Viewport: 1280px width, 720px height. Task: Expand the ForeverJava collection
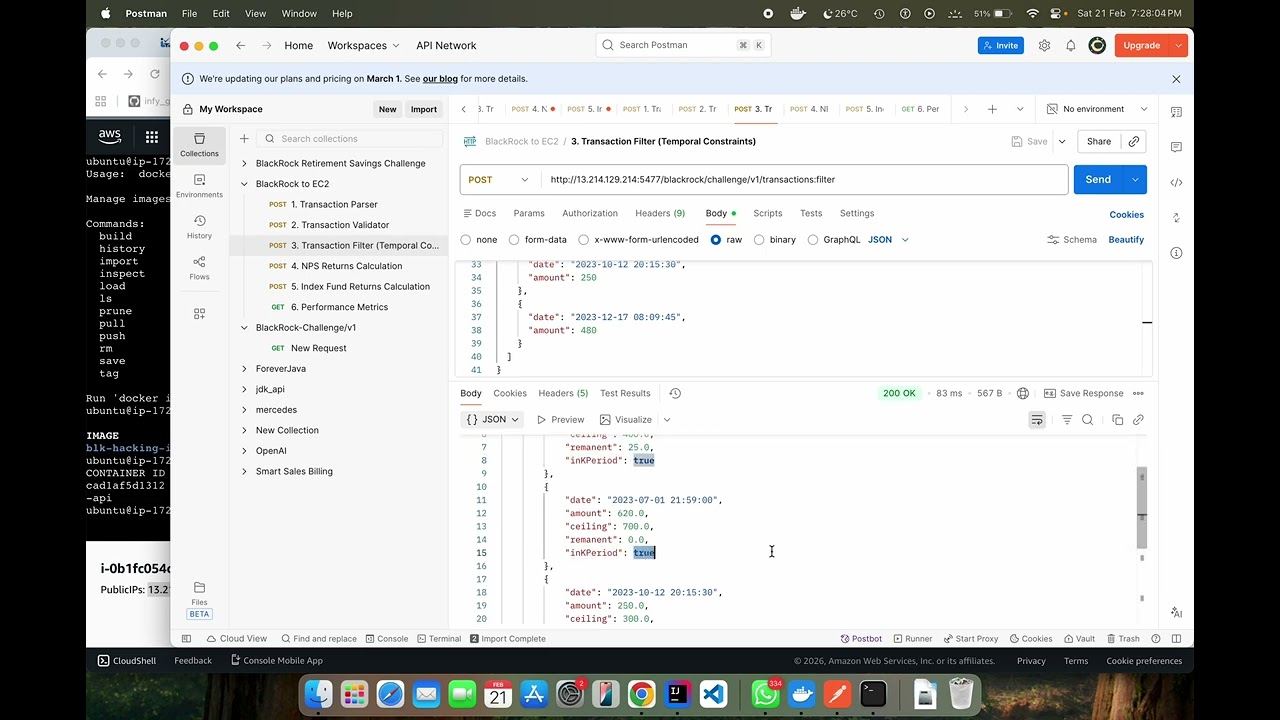(x=245, y=369)
